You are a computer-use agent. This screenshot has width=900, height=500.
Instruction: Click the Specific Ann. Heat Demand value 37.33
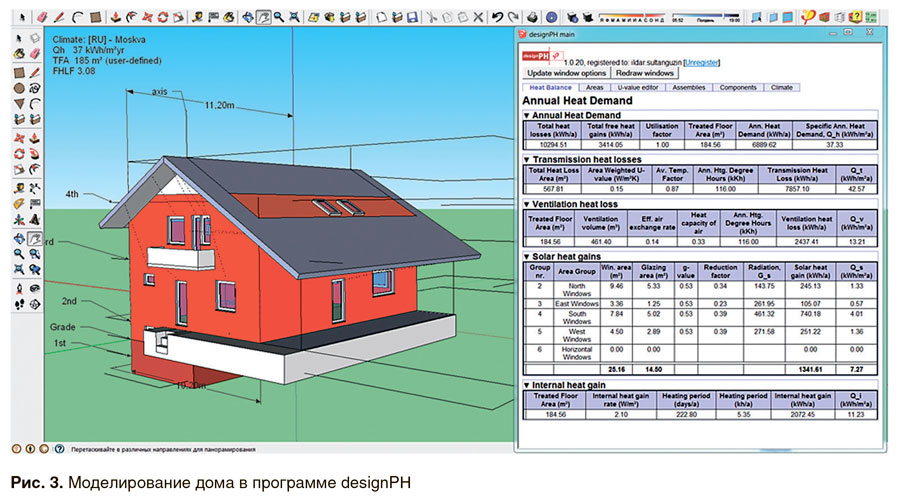pos(834,145)
